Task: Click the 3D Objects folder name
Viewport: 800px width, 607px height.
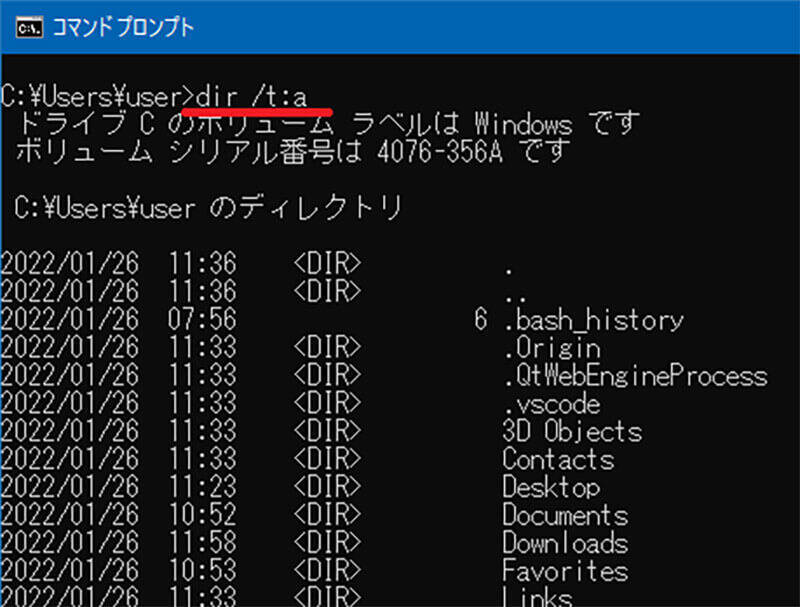Action: [571, 432]
